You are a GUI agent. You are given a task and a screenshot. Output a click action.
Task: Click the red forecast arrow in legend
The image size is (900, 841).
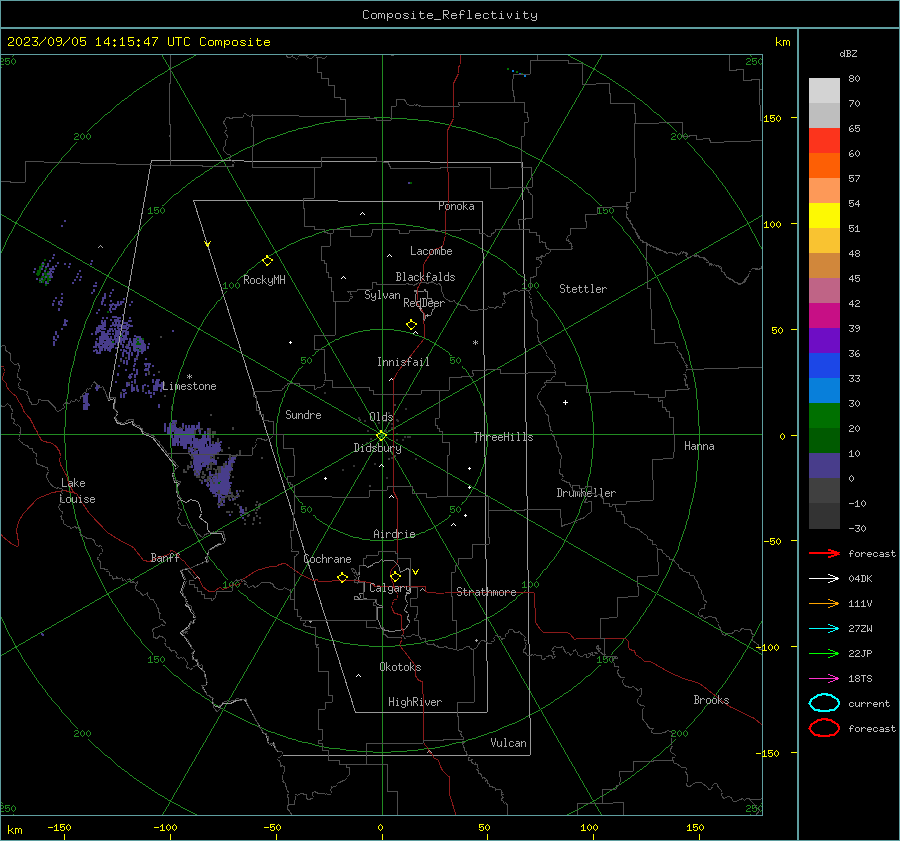coord(824,553)
